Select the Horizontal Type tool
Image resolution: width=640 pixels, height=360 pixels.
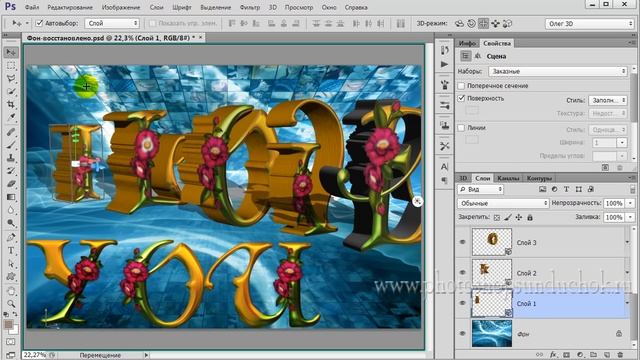[11, 250]
